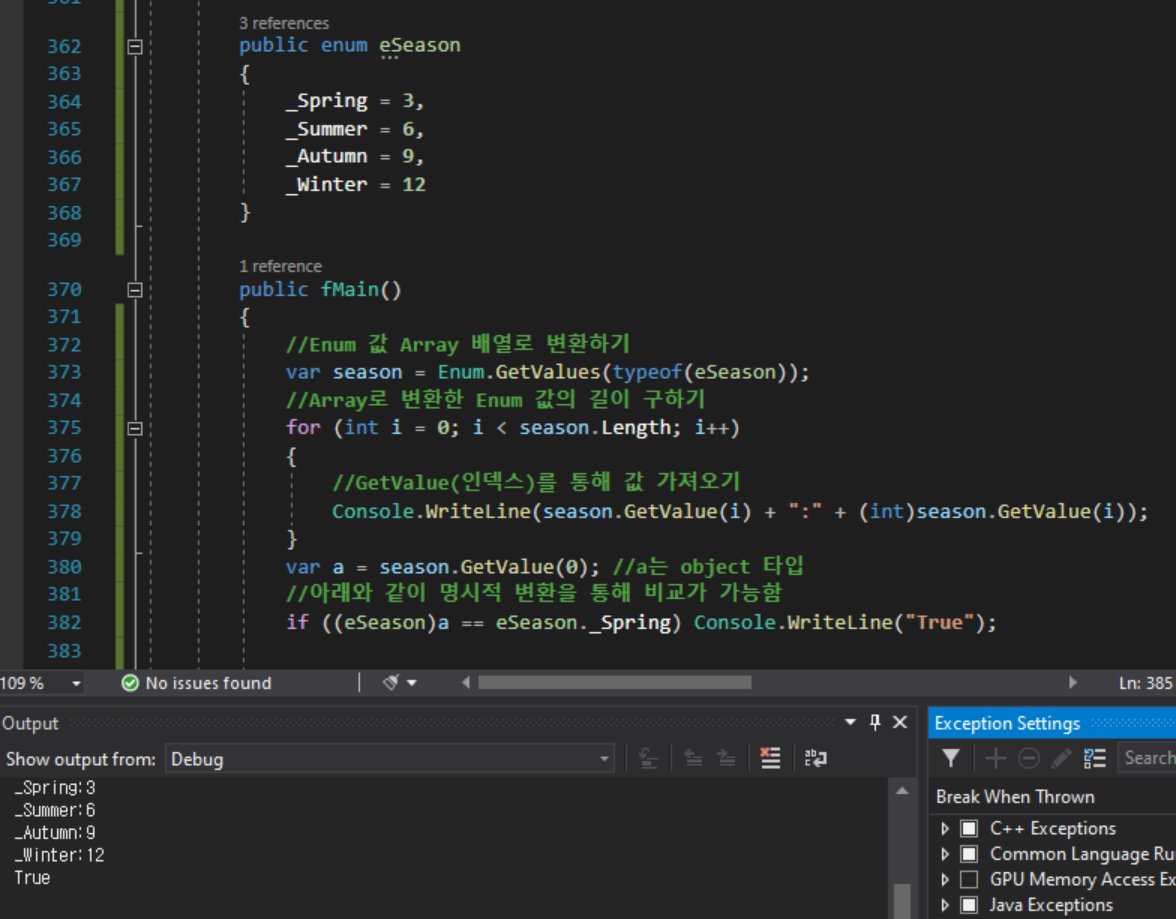Click the editor horizontal scrollbar thumb
The height and width of the screenshot is (919, 1176).
coord(614,682)
